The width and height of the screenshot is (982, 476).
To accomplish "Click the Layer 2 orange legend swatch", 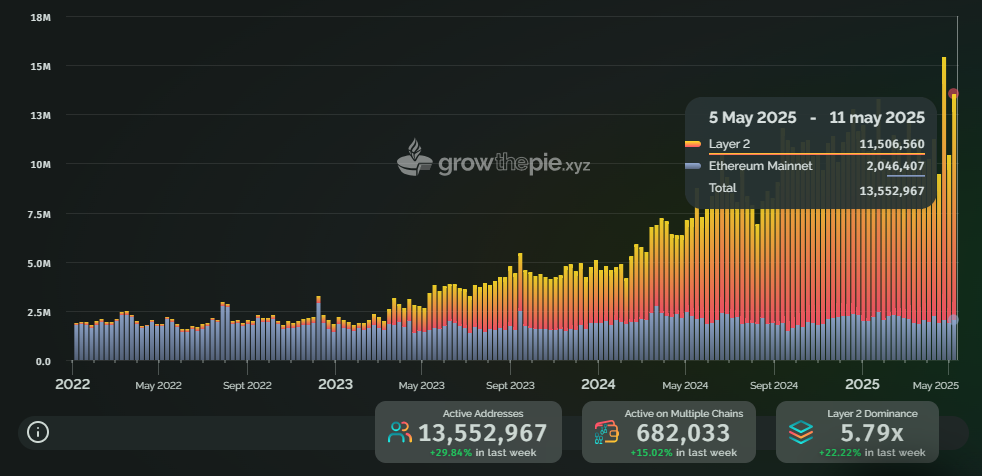I will tap(693, 145).
